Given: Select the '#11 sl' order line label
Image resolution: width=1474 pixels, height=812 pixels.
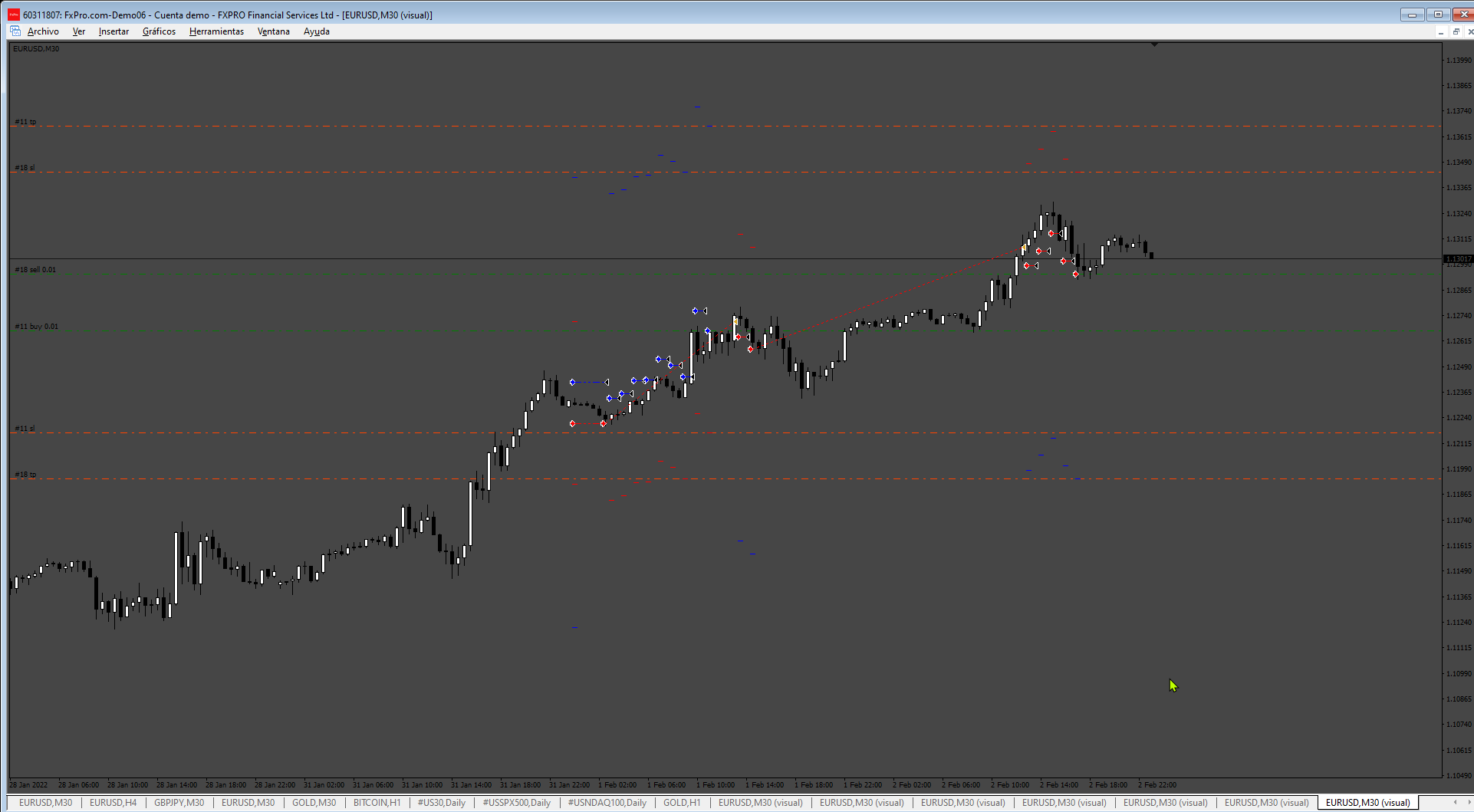Looking at the screenshot, I should click(25, 429).
